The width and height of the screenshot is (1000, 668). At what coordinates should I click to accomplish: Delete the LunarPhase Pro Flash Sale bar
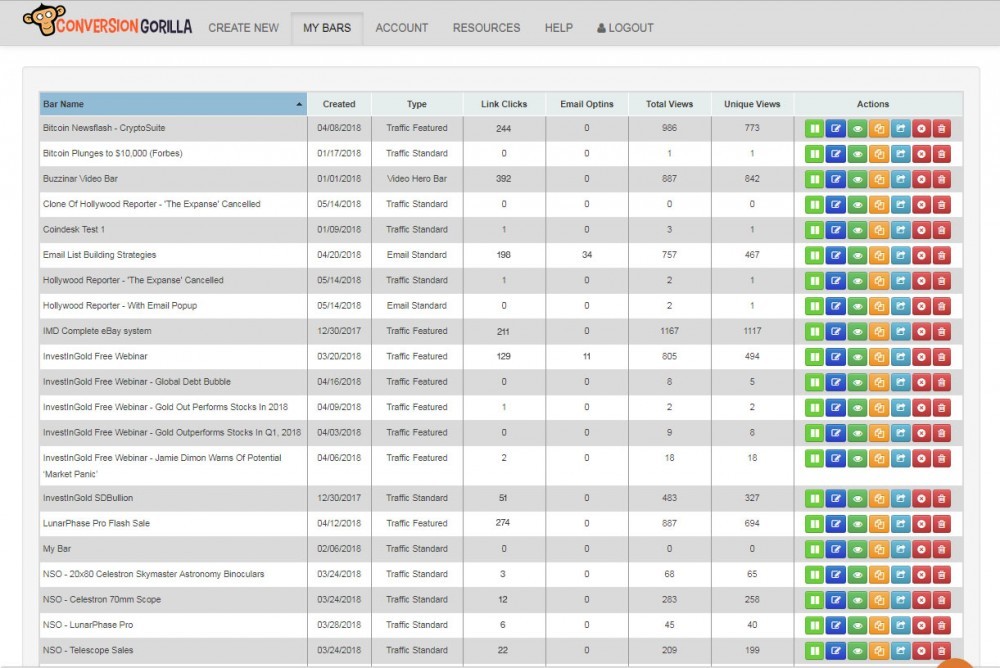pos(941,524)
